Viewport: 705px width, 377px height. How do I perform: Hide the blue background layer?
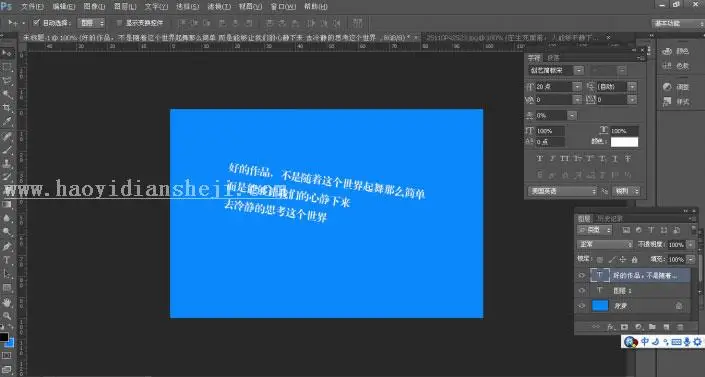pyautogui.click(x=582, y=306)
